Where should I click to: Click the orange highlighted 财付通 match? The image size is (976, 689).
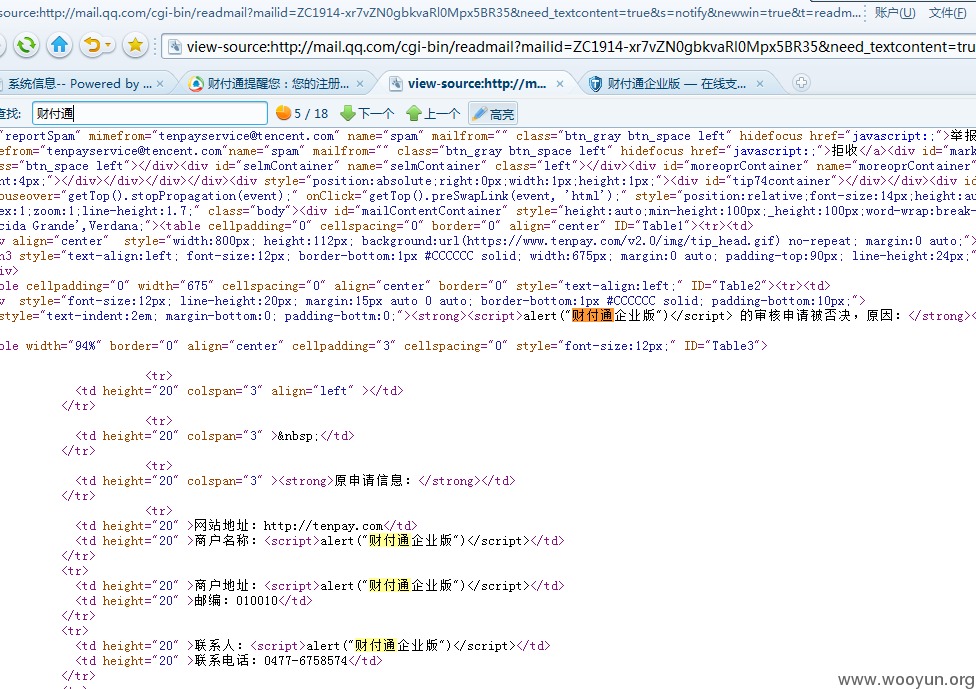[592, 316]
